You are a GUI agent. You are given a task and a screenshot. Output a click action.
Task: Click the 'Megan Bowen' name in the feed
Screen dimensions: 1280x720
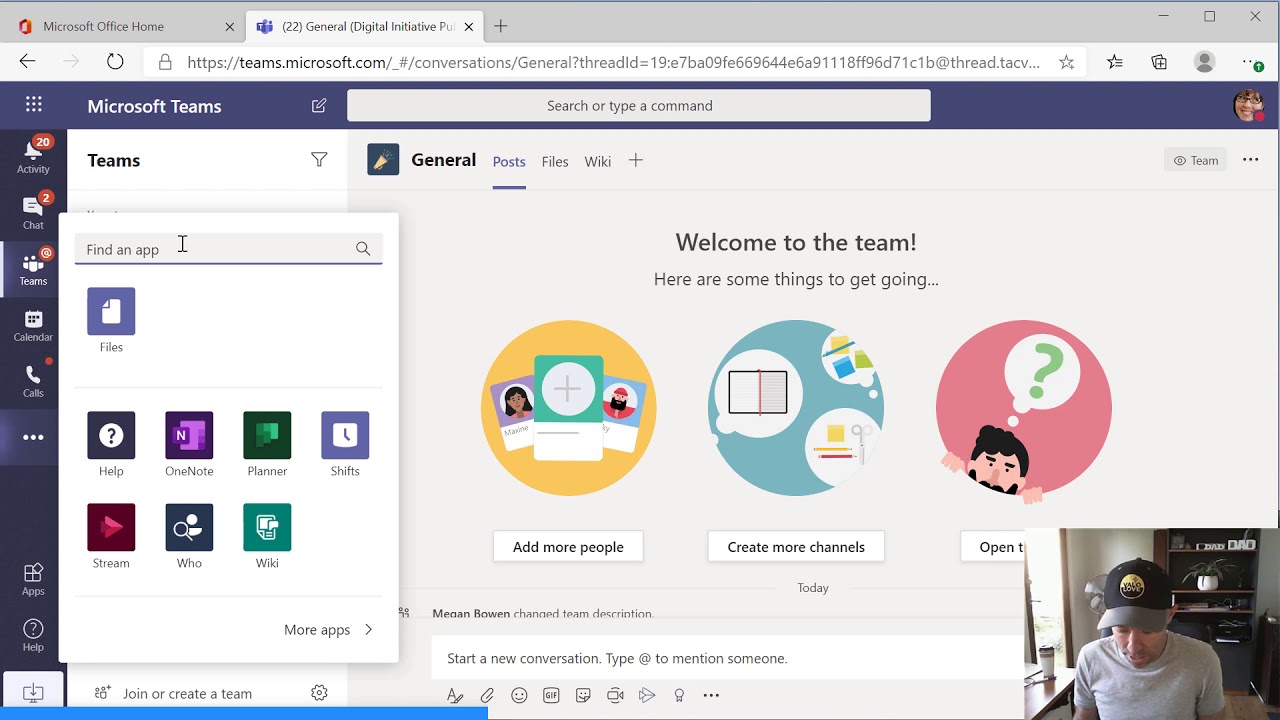tap(471, 613)
